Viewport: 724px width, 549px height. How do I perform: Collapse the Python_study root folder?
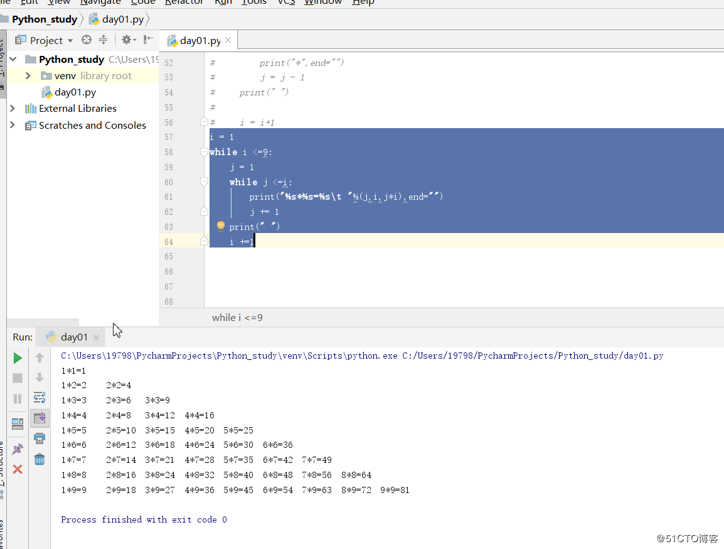(x=13, y=59)
